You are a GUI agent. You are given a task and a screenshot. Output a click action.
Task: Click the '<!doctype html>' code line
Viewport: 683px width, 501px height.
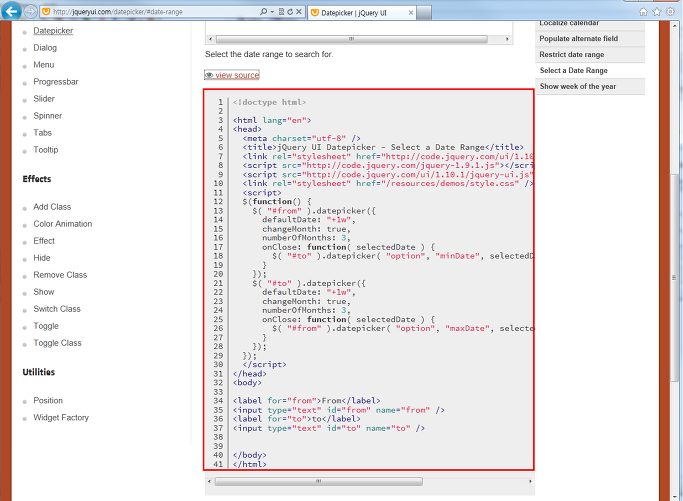pyautogui.click(x=269, y=102)
